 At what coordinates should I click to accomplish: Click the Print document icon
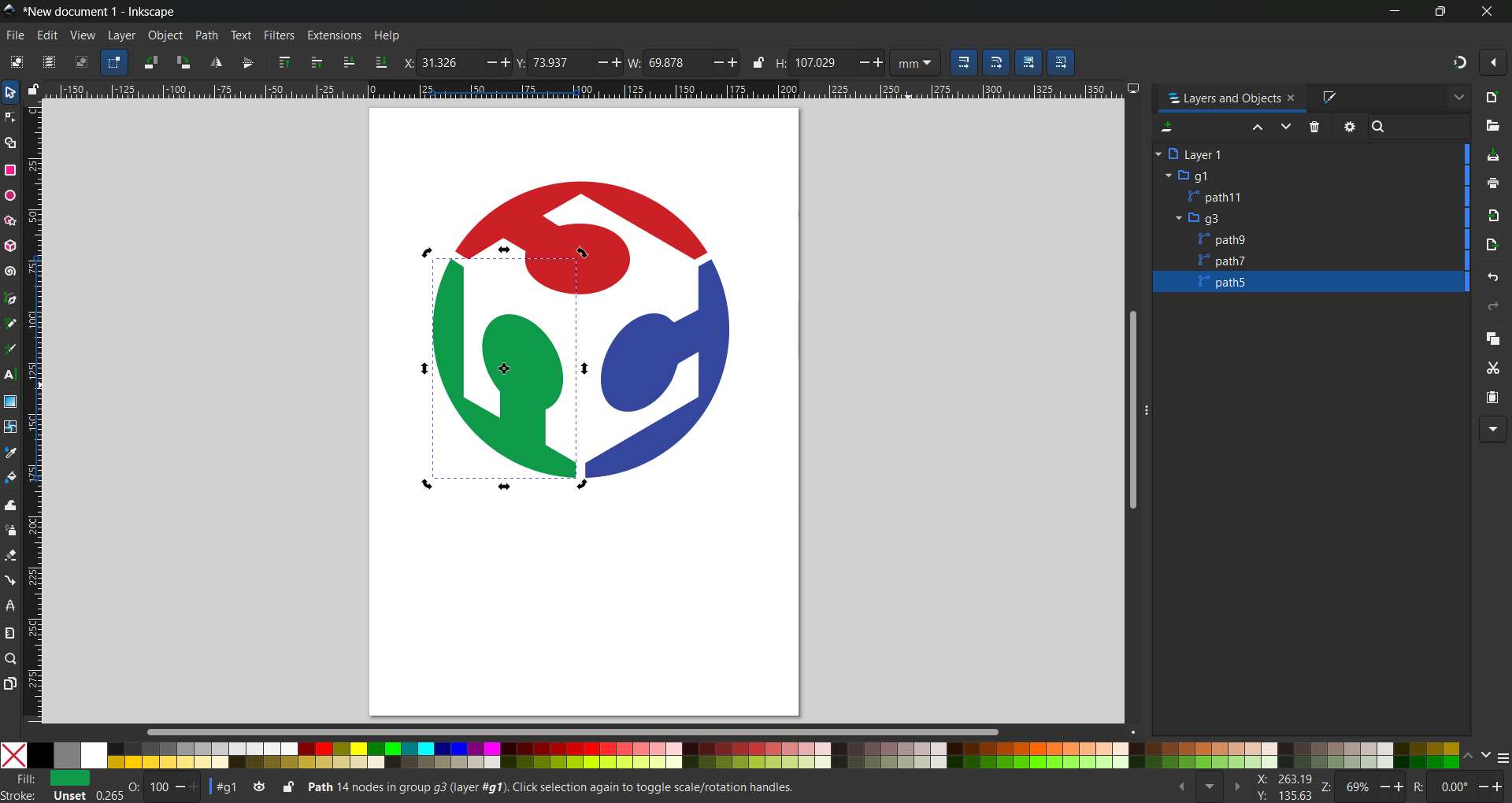tap(1492, 183)
